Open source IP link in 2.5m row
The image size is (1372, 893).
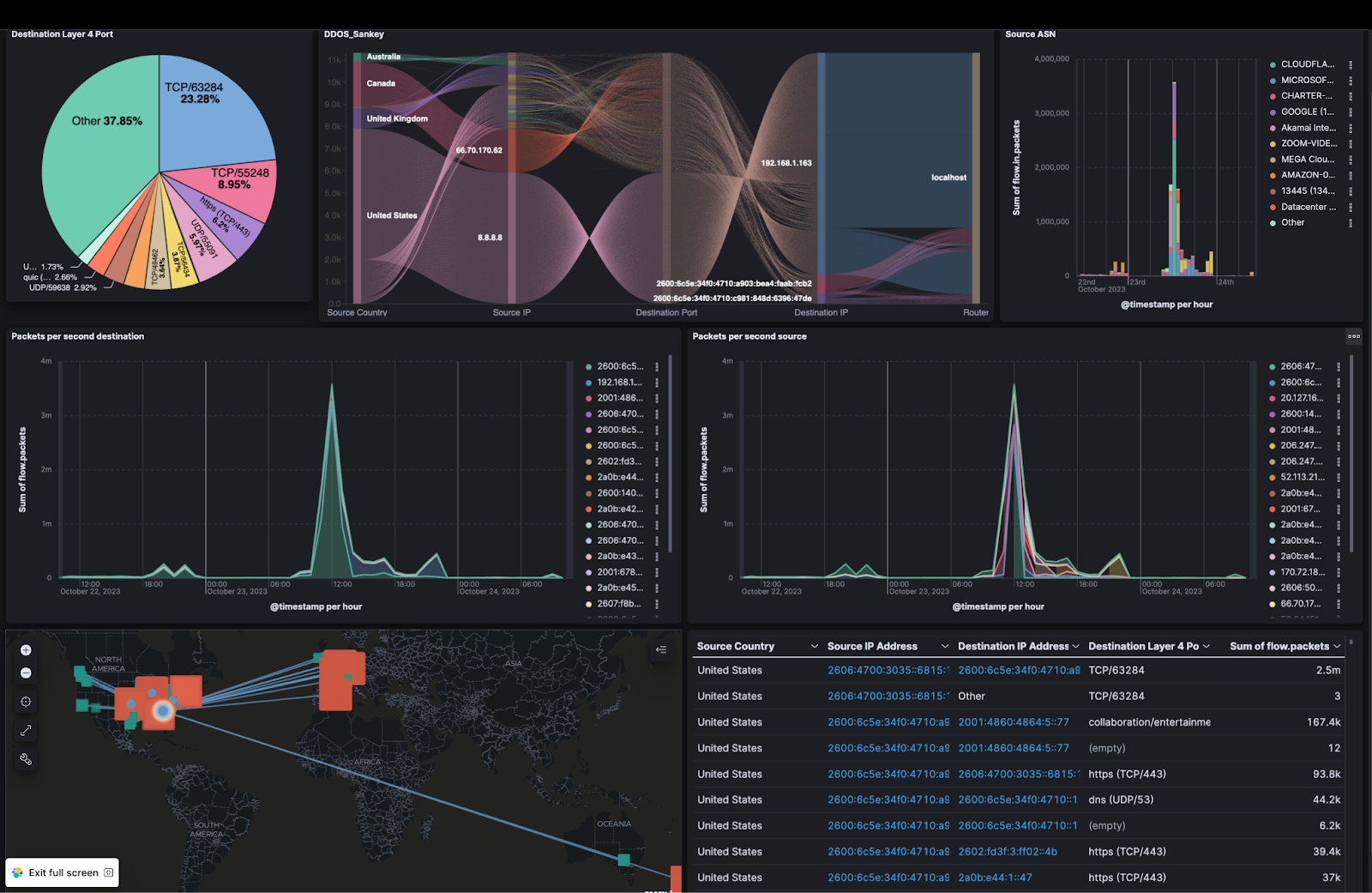pos(888,671)
